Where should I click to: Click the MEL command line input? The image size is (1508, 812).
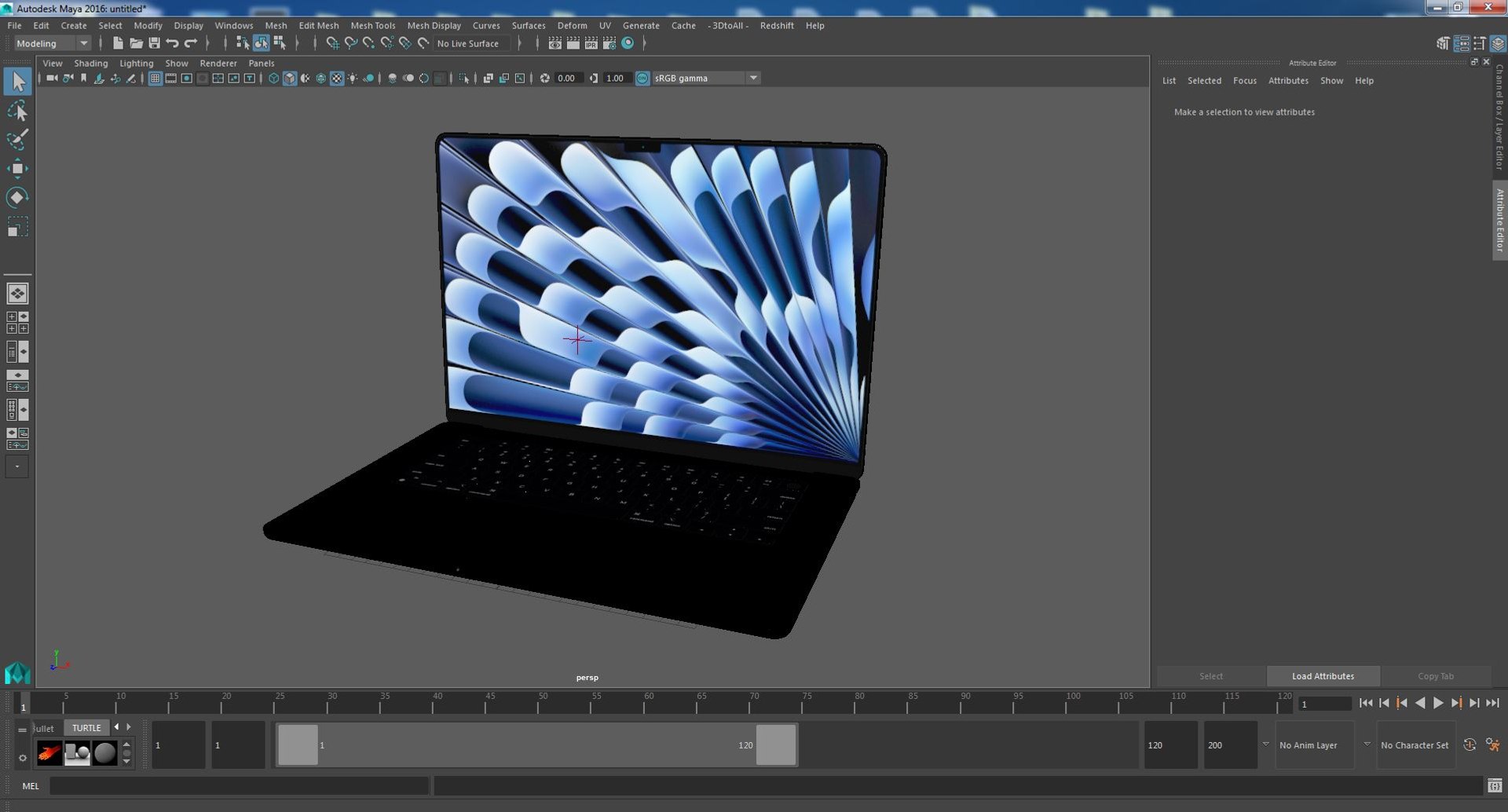(239, 786)
